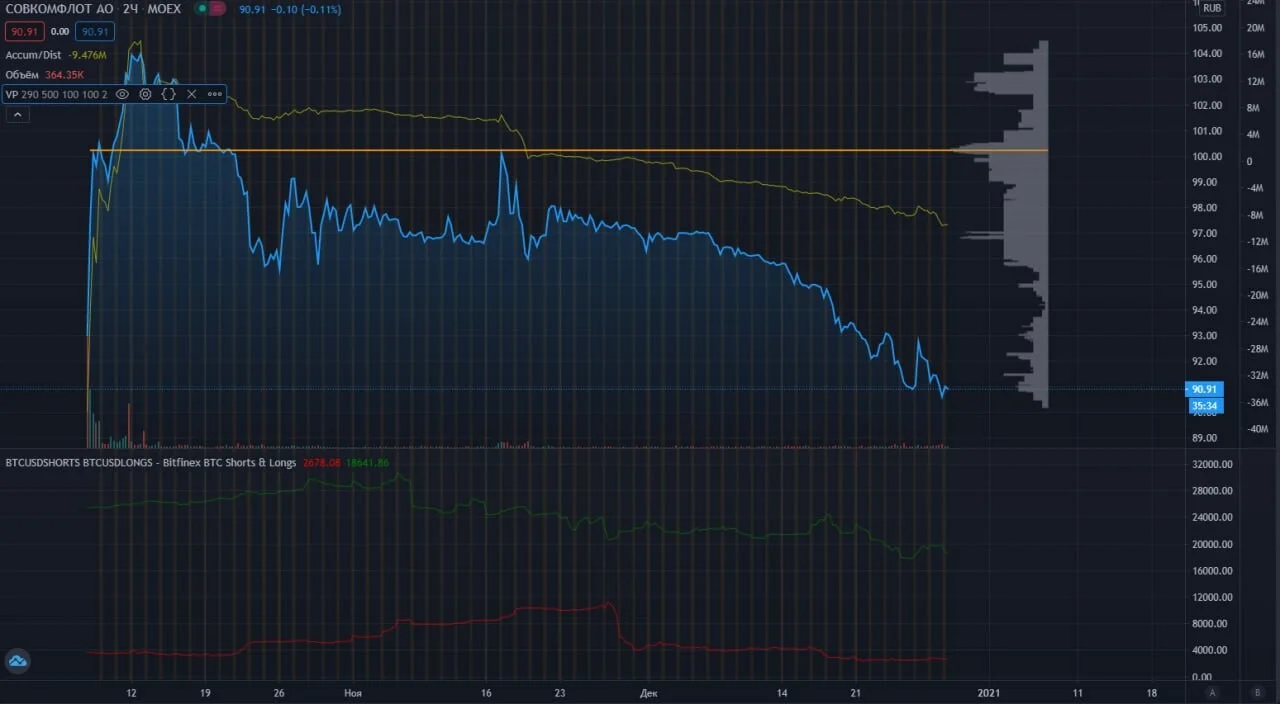Click the shorts value 2678.08 in red
Viewport: 1280px width, 704px height.
click(322, 463)
